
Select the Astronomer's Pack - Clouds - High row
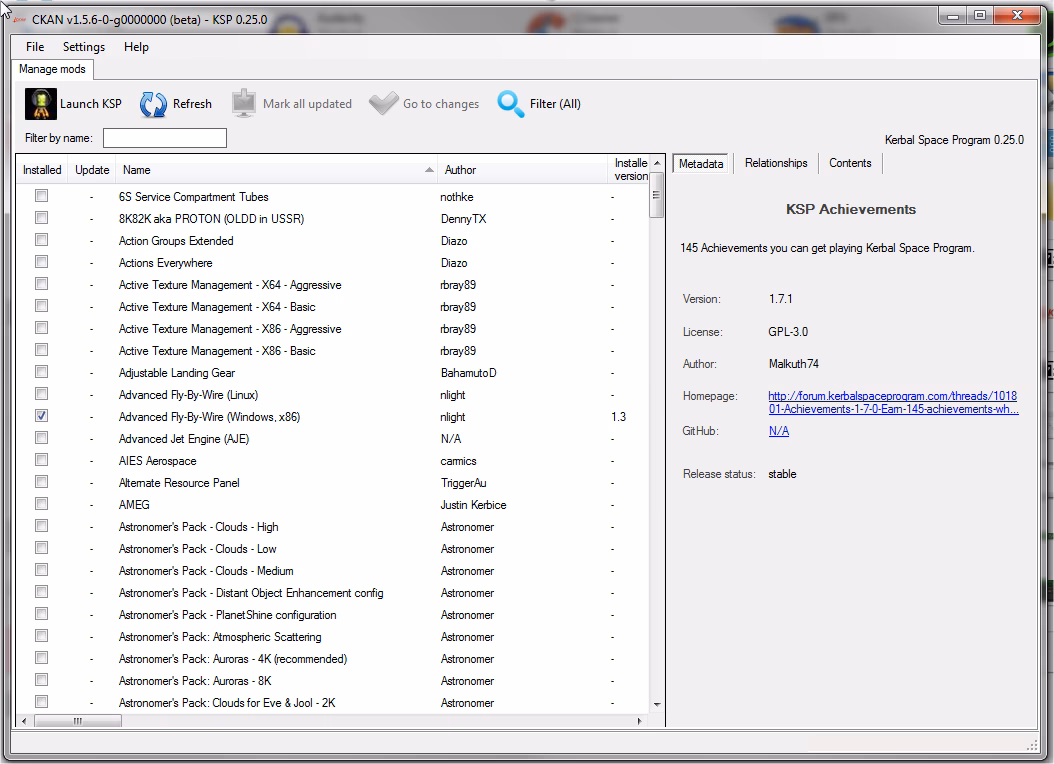pos(333,527)
